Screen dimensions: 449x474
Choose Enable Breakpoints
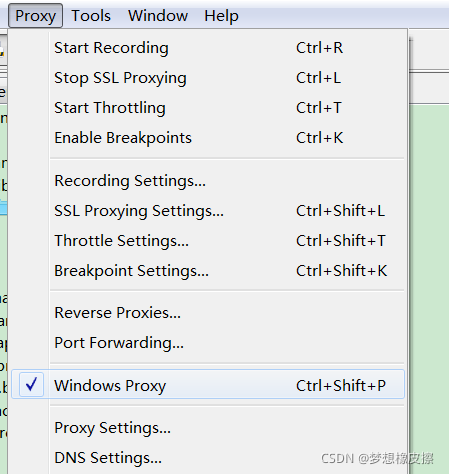208,138
